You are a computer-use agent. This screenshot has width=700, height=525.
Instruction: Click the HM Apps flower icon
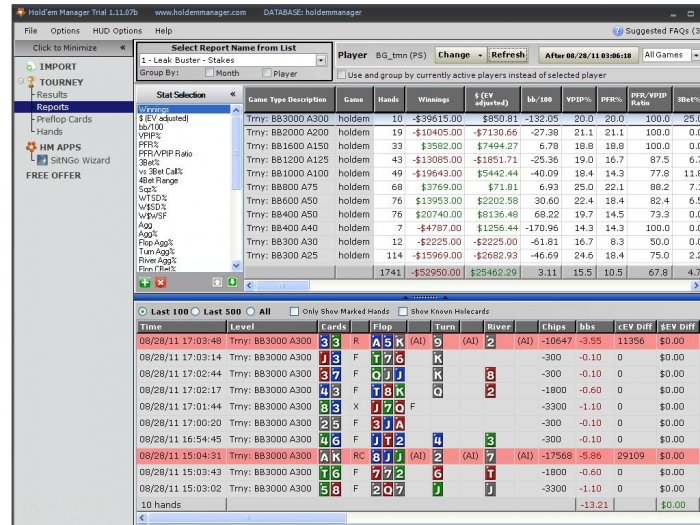pyautogui.click(x=31, y=147)
